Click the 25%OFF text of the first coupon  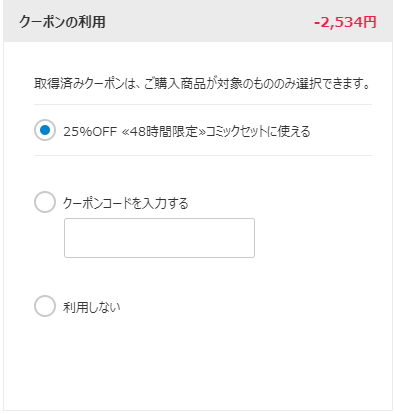click(x=90, y=132)
